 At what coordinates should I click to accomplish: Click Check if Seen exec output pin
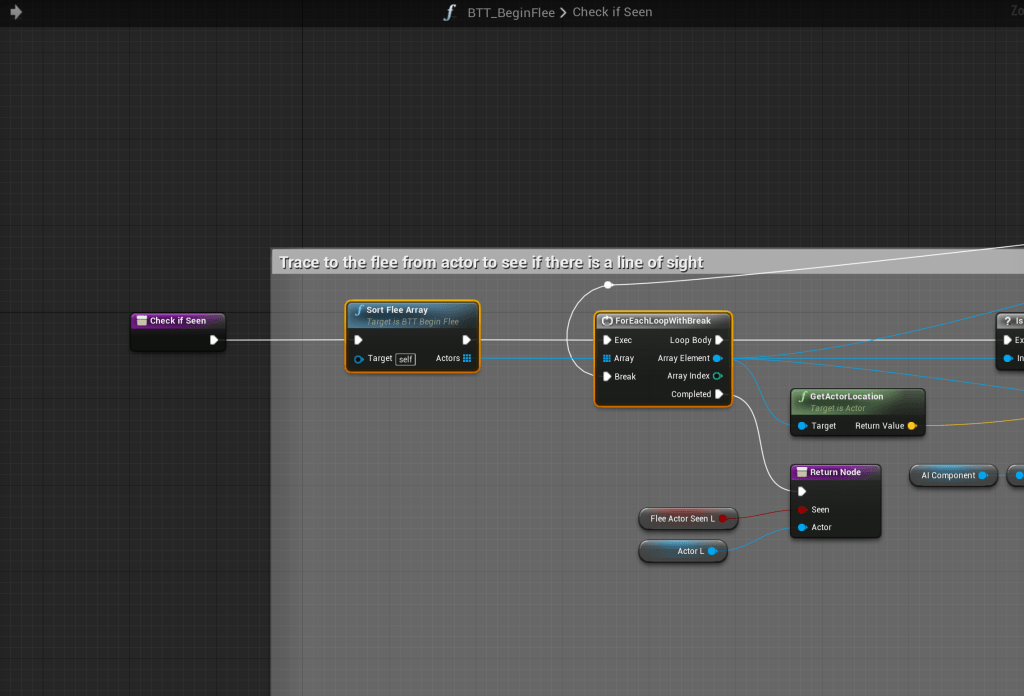click(x=214, y=340)
